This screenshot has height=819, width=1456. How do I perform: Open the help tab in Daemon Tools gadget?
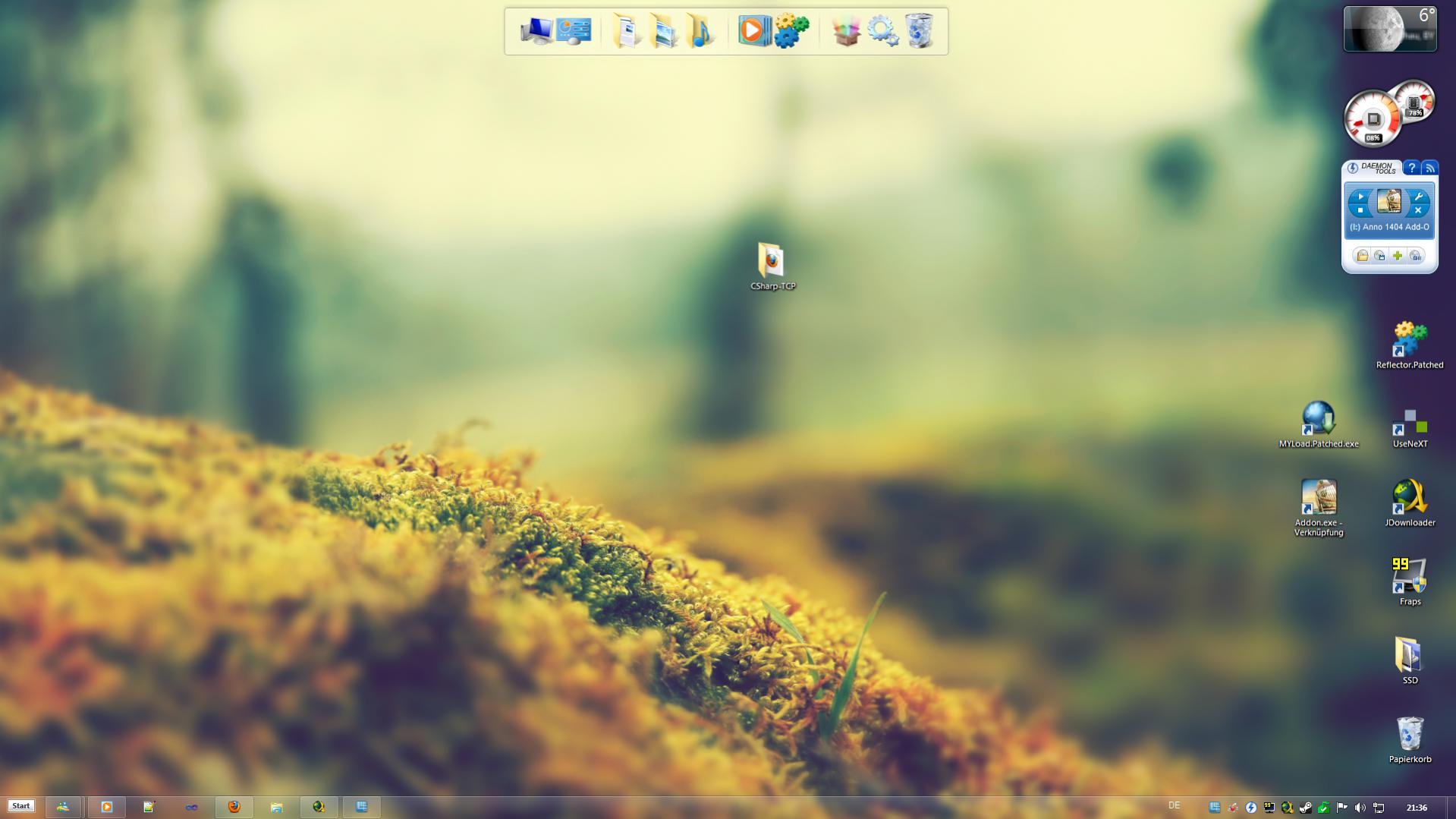(x=1411, y=168)
